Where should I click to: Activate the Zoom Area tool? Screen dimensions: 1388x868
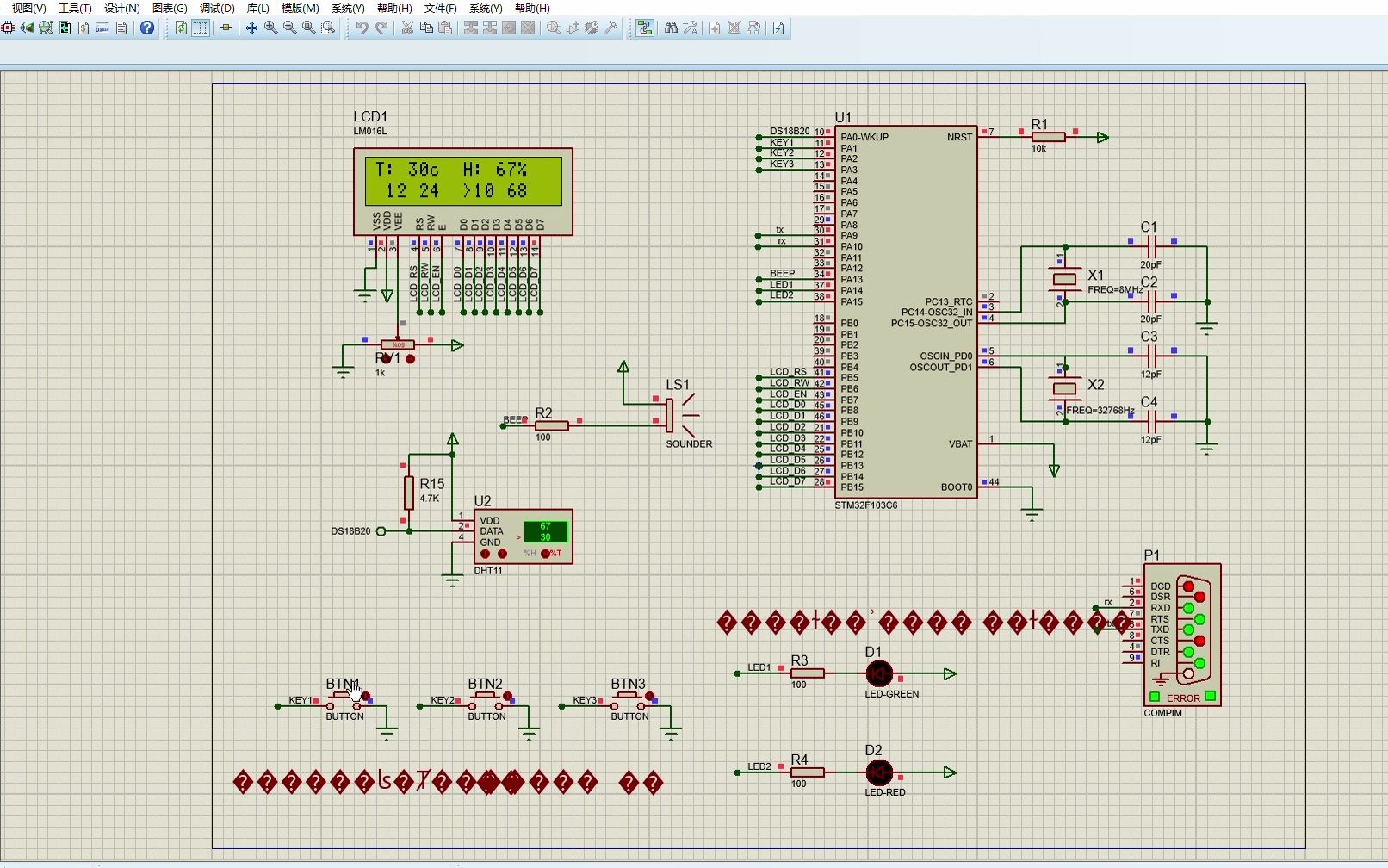point(327,28)
